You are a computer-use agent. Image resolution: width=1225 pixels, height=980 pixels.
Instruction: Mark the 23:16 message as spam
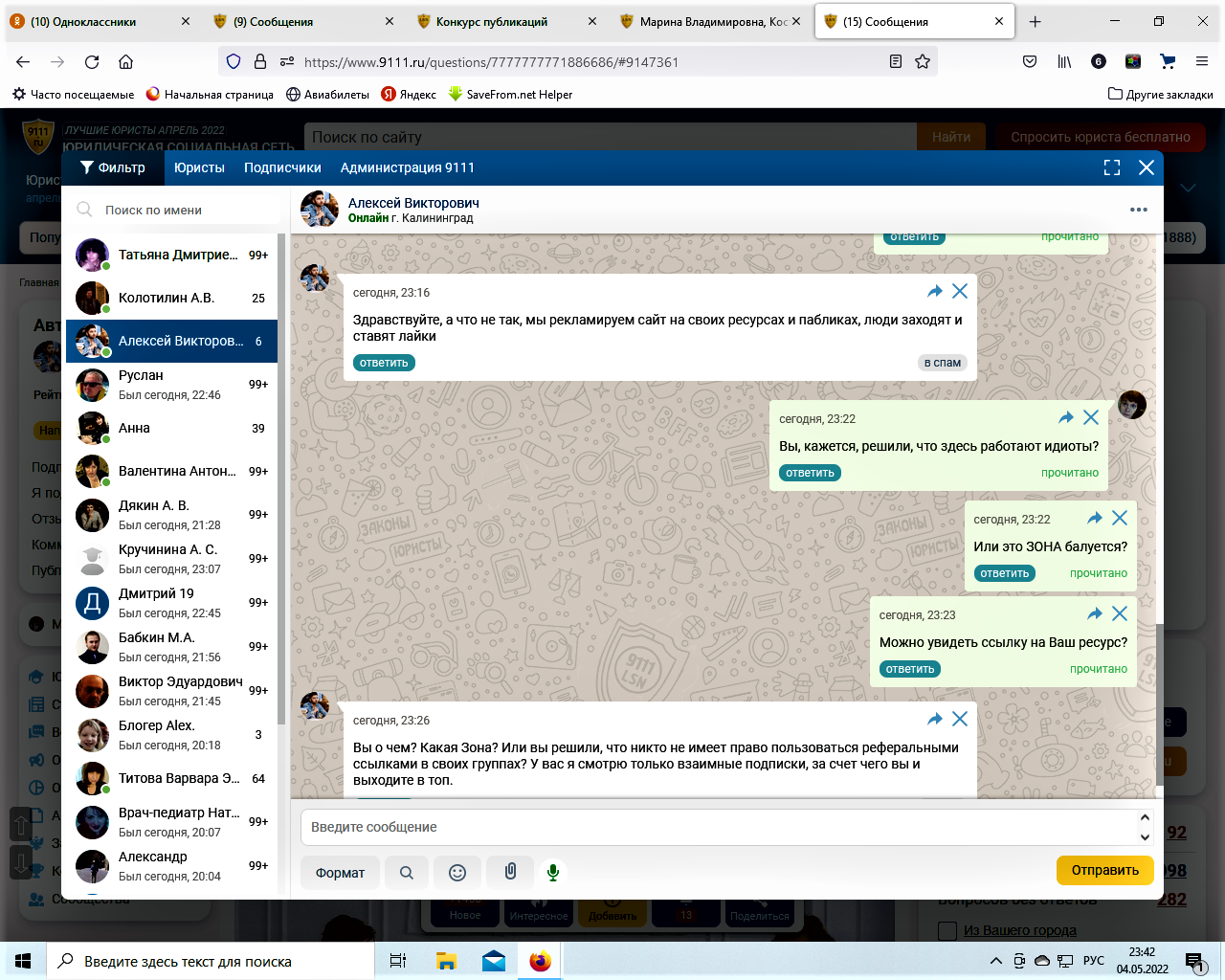tap(942, 363)
